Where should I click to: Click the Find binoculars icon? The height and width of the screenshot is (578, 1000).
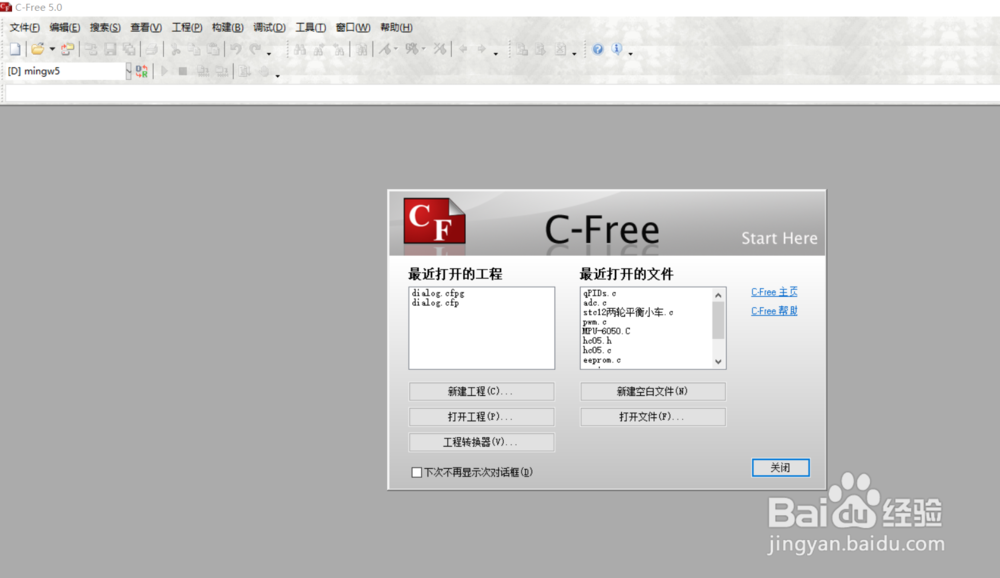[x=300, y=49]
